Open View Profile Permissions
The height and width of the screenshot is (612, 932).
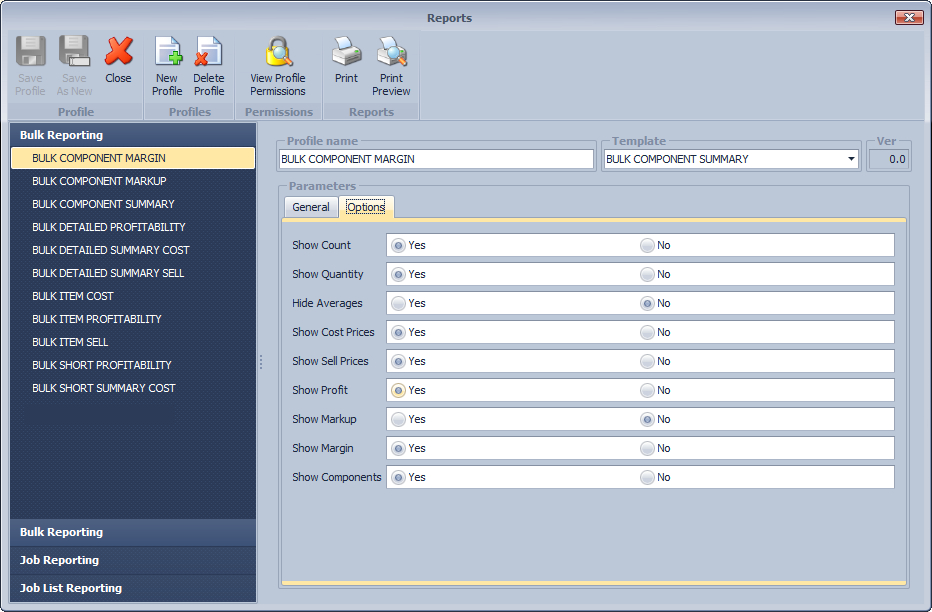tap(278, 52)
